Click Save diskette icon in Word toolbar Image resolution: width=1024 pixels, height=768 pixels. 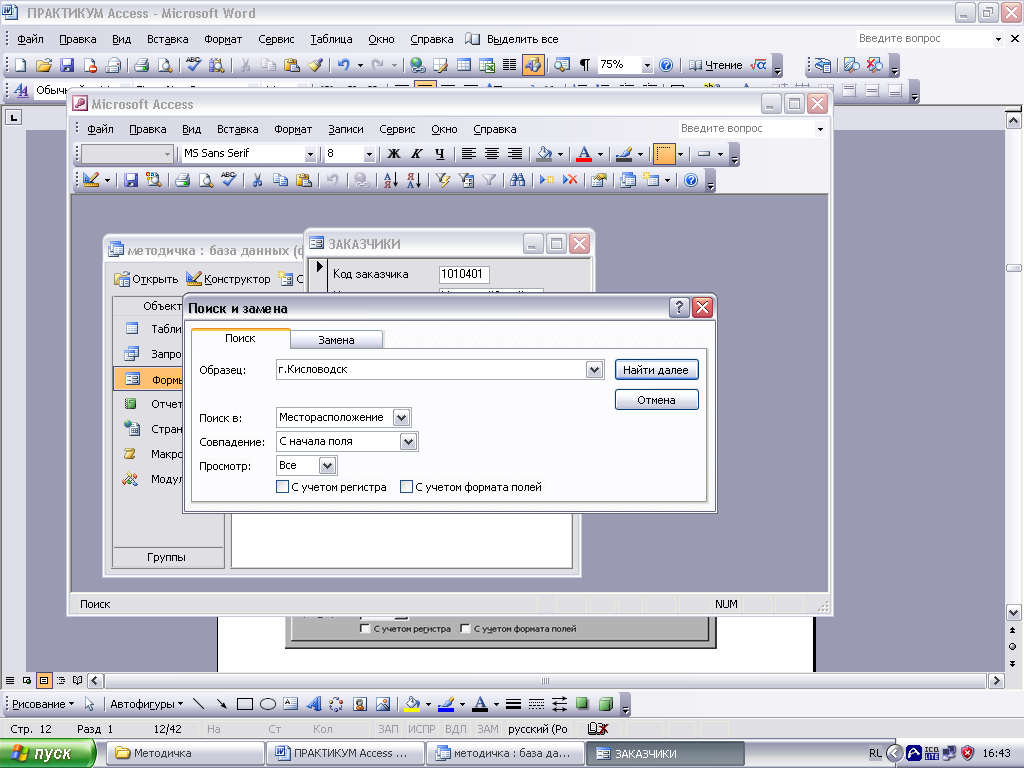(x=67, y=65)
